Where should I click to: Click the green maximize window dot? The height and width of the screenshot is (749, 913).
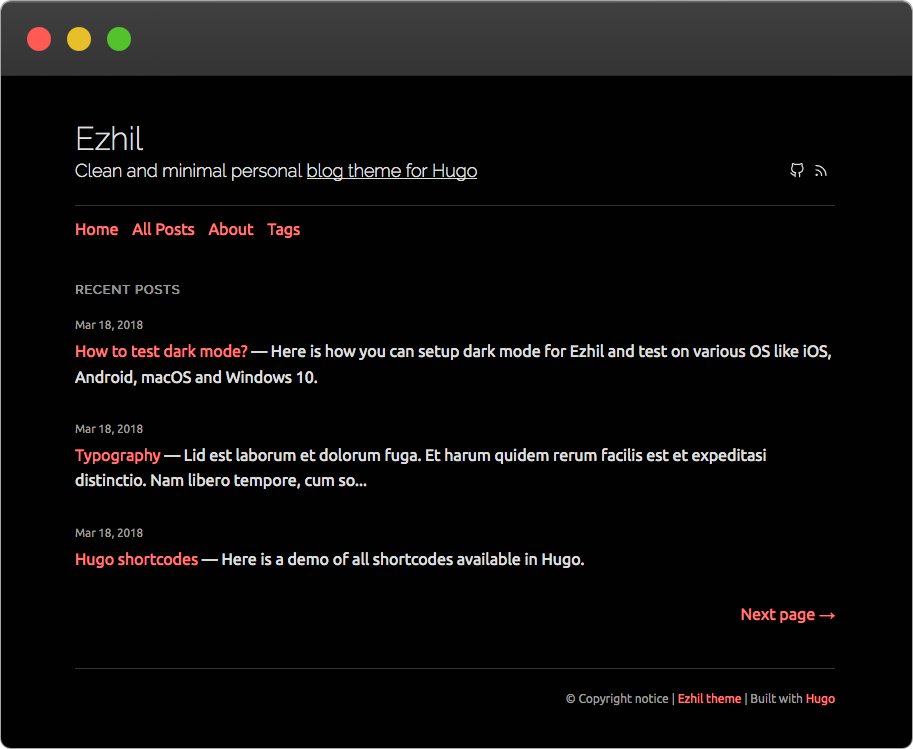coord(118,39)
